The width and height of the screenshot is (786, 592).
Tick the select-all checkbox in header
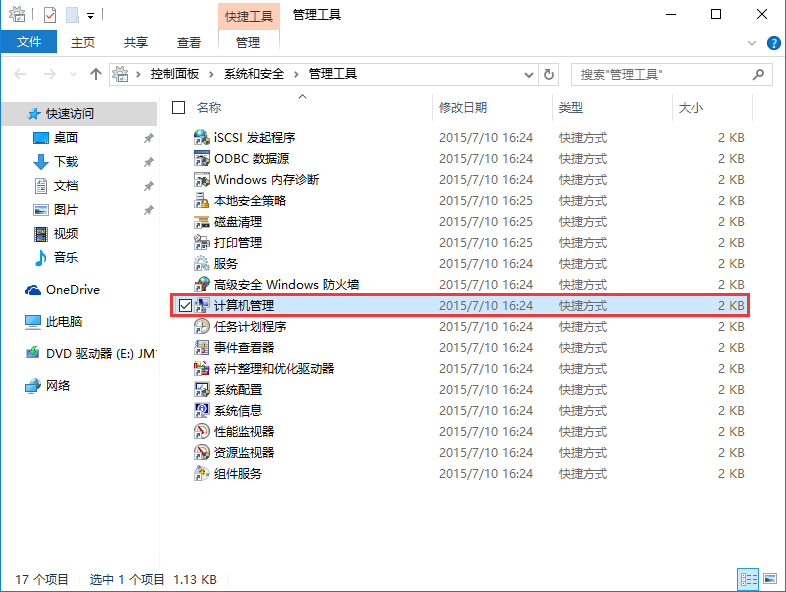(179, 107)
